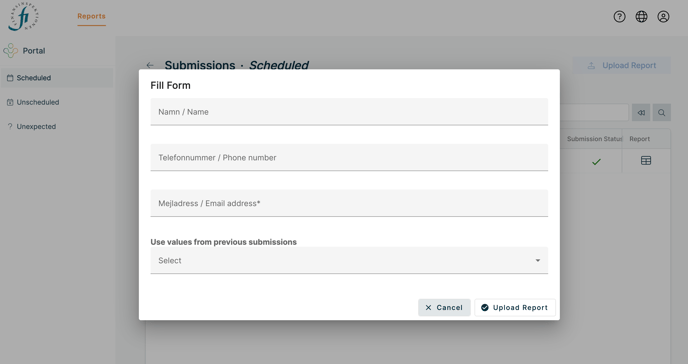
Task: Click the clear filter rewind icon button
Action: click(641, 113)
